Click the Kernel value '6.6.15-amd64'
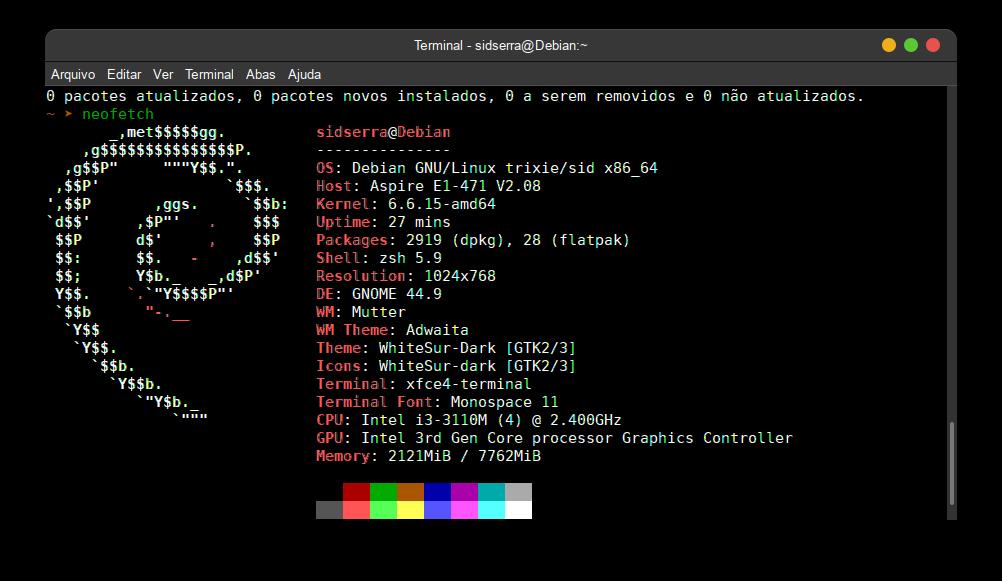 pyautogui.click(x=442, y=204)
